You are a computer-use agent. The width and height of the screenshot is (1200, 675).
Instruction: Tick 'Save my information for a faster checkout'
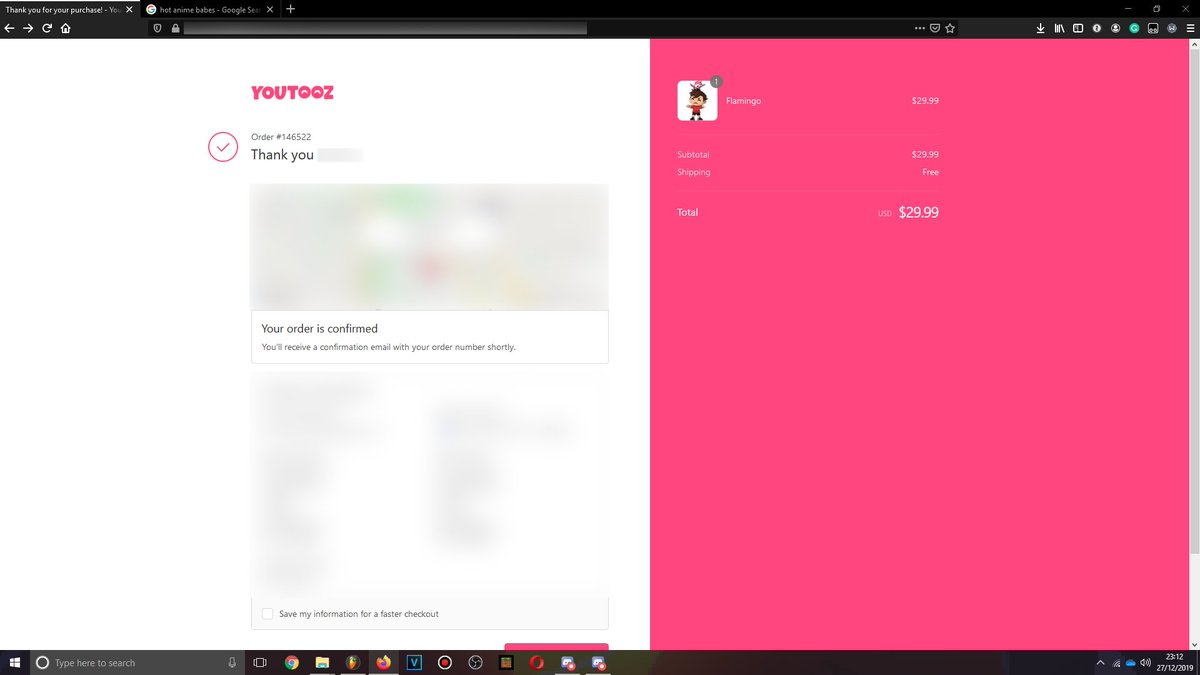pos(267,614)
